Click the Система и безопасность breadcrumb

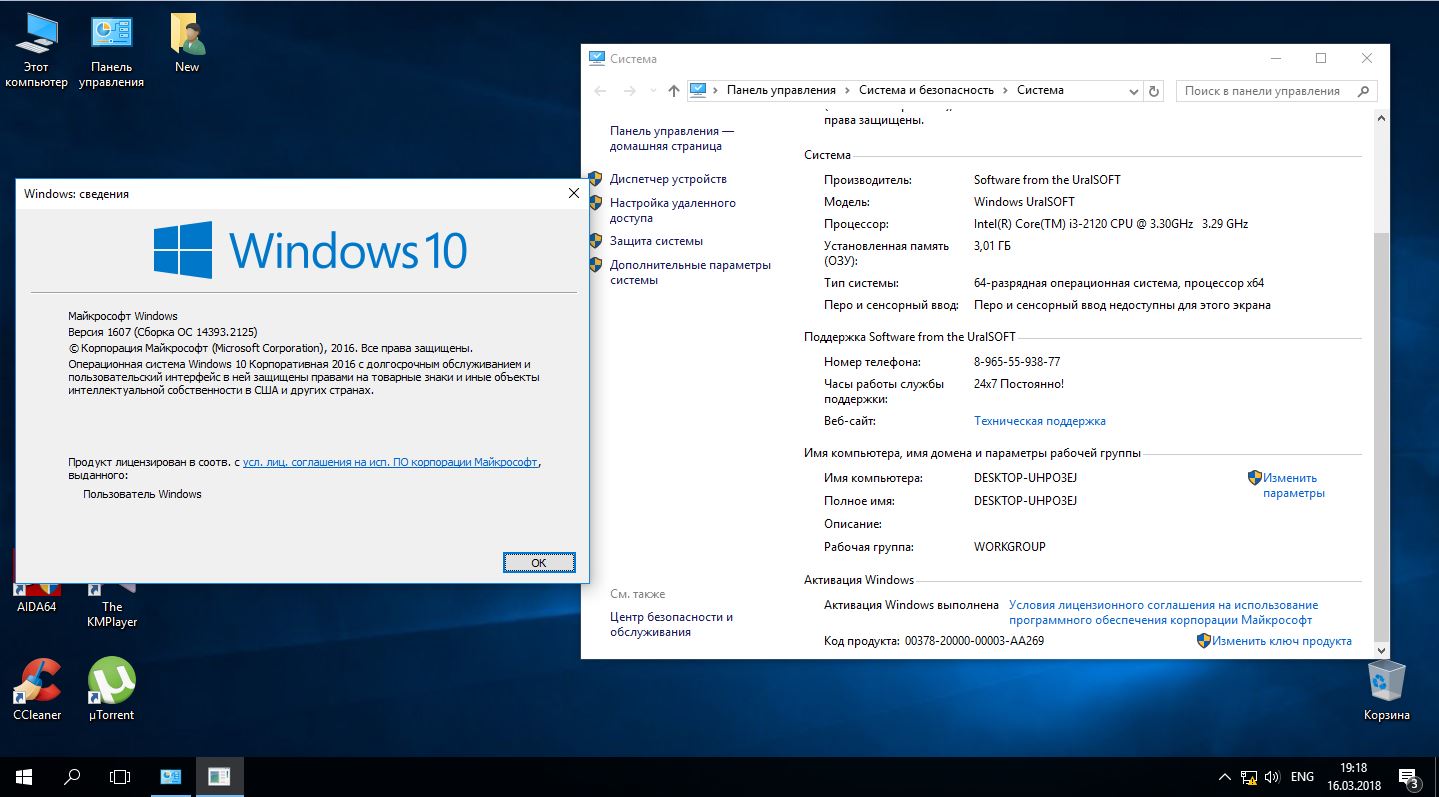[x=926, y=90]
